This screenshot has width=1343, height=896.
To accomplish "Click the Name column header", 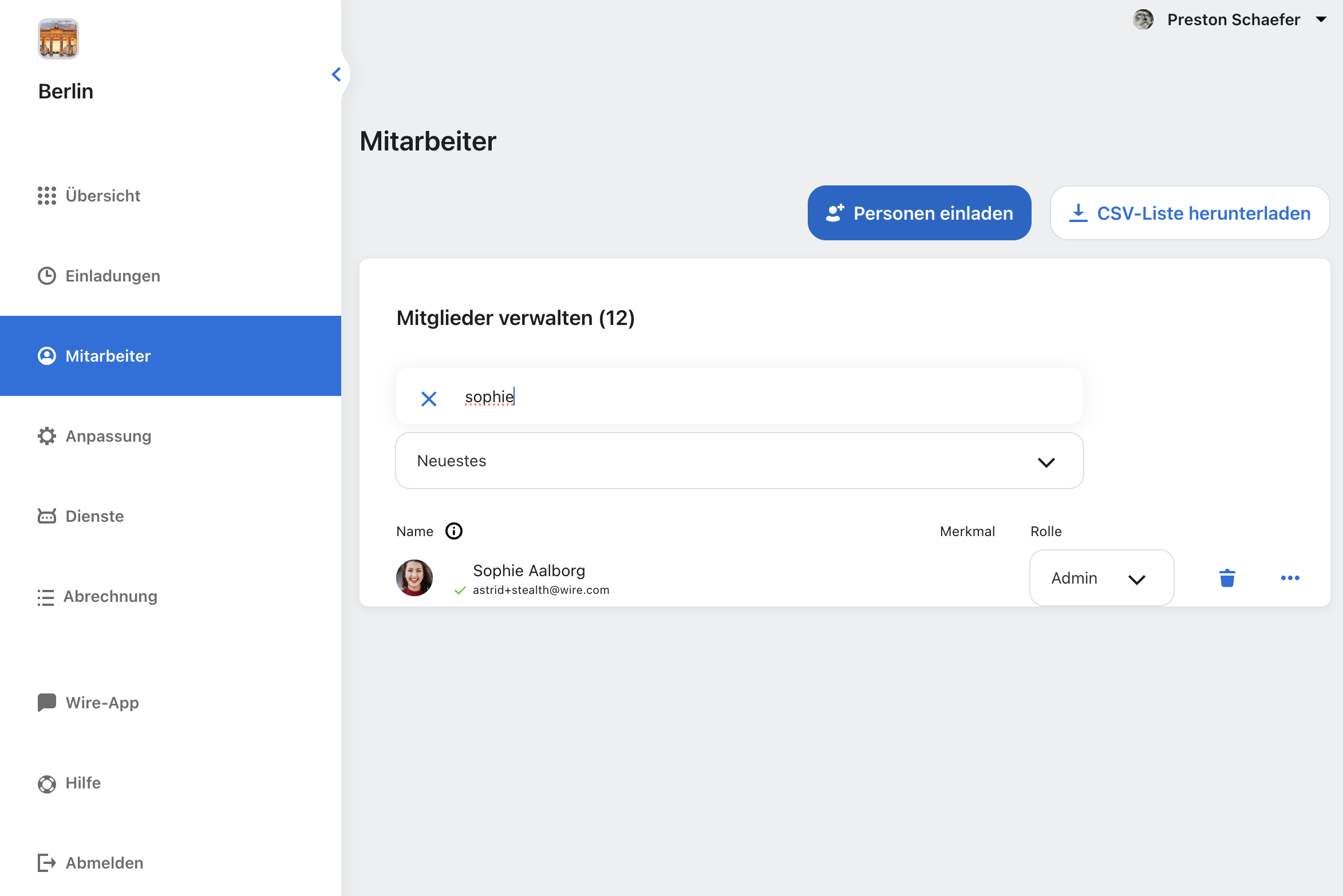I will [x=414, y=532].
